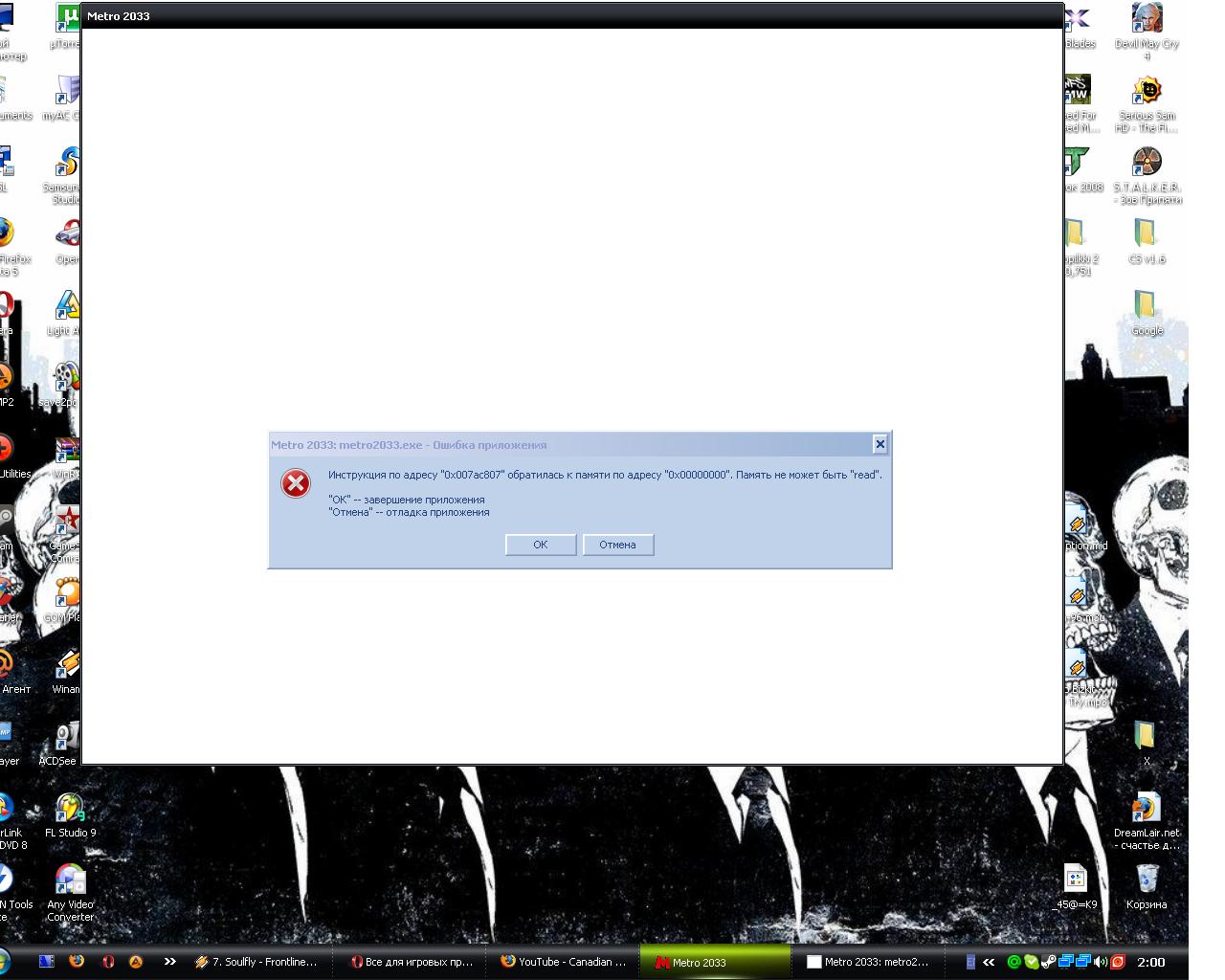Image resolution: width=1225 pixels, height=980 pixels.
Task: Launch Firefox from quick launch bar
Action: pyautogui.click(x=77, y=961)
